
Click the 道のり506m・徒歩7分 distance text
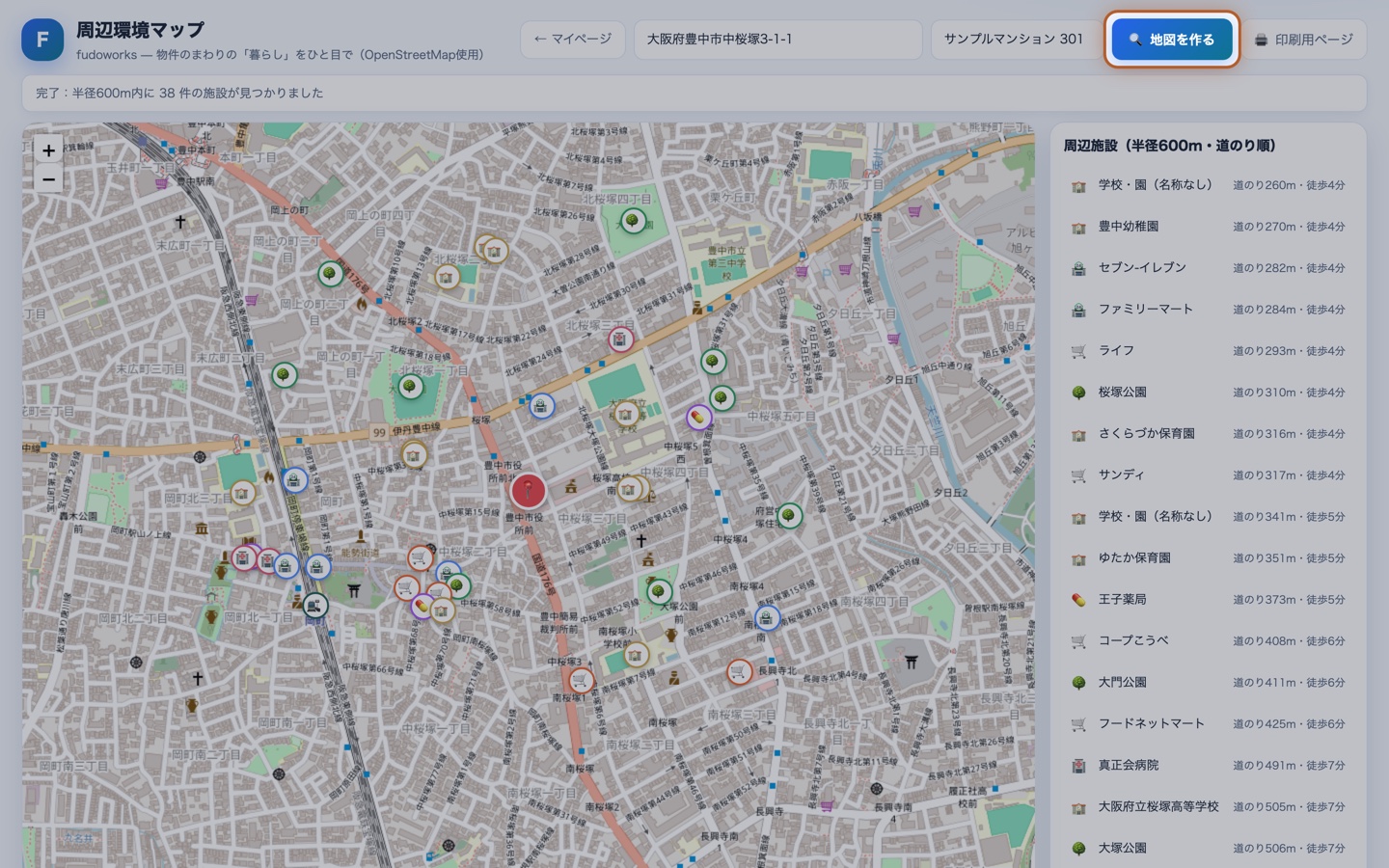click(1289, 849)
